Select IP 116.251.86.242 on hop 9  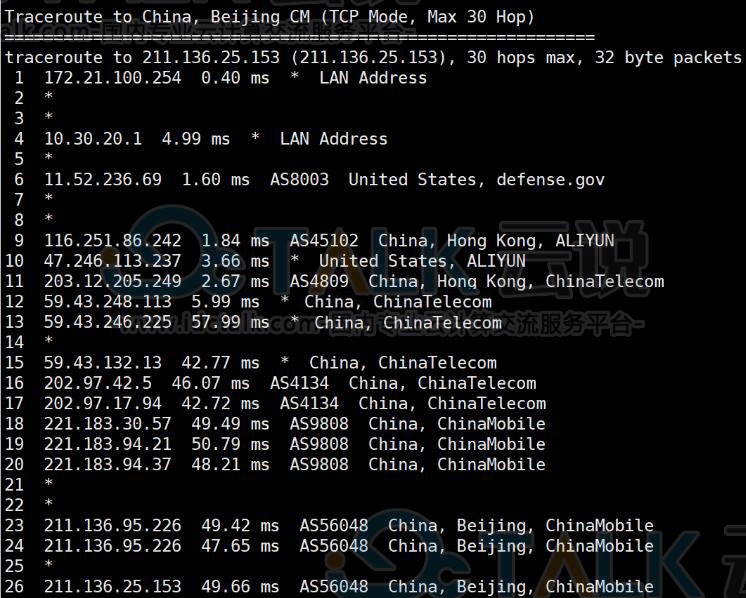[112, 241]
